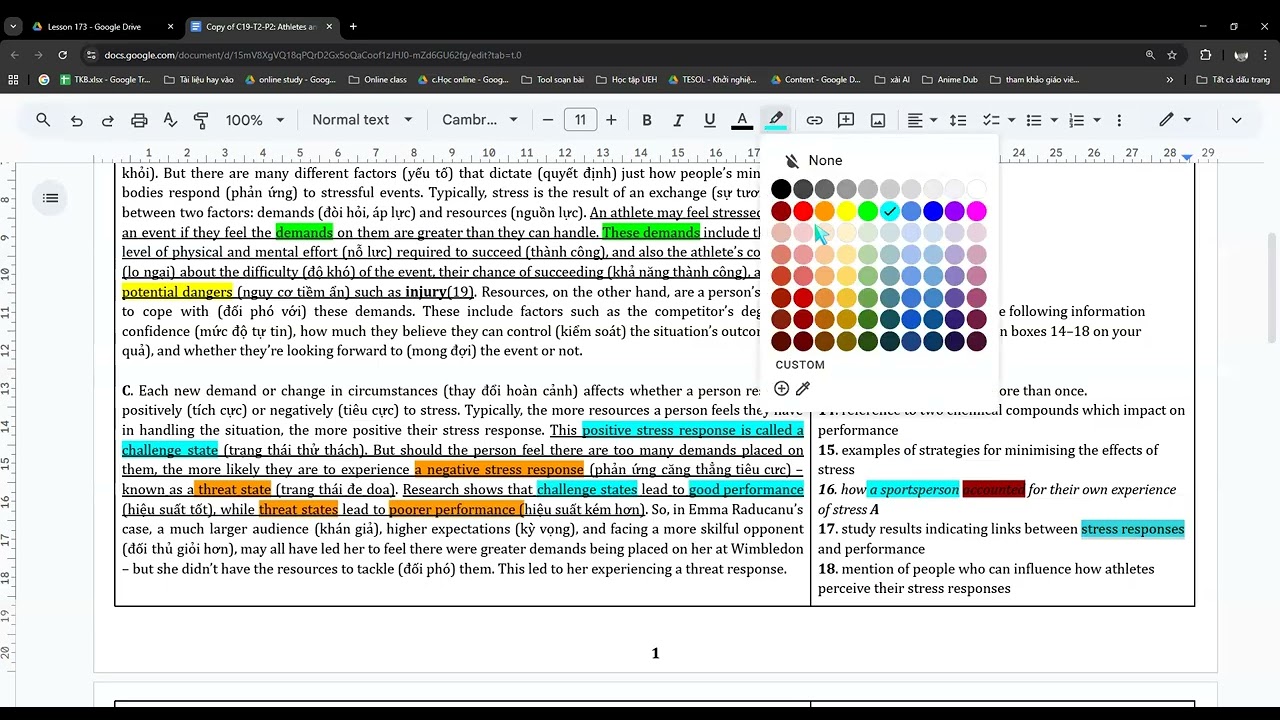Open the insert link tool
1280x720 pixels.
pyautogui.click(x=814, y=120)
